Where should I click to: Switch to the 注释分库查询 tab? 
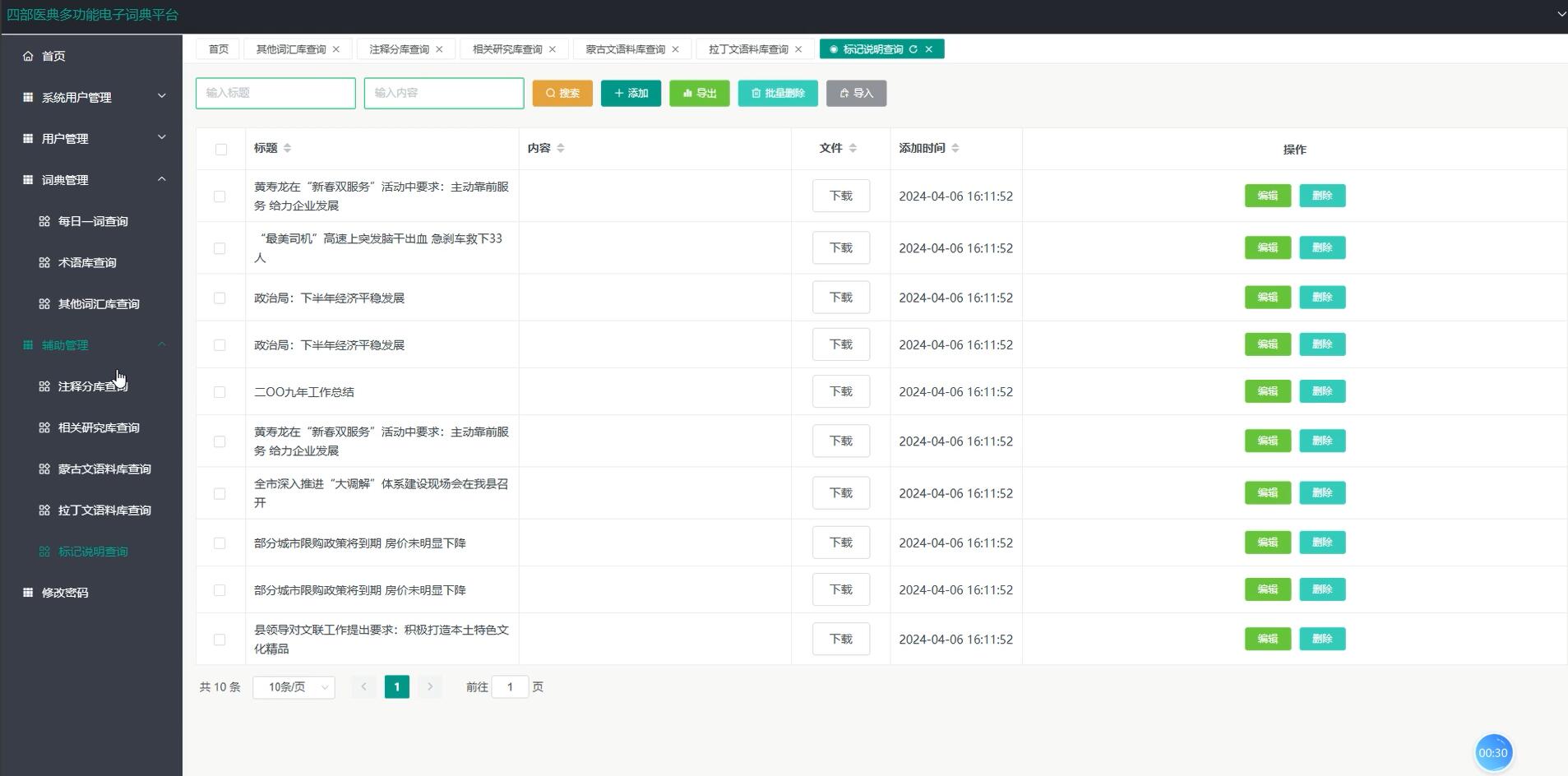coord(398,48)
